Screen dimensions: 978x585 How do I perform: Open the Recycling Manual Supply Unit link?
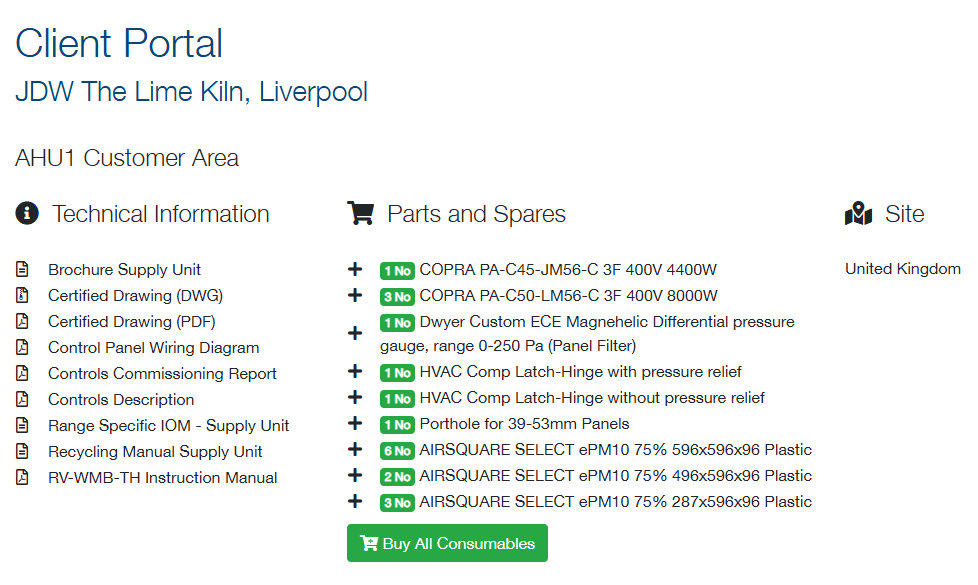pos(155,452)
